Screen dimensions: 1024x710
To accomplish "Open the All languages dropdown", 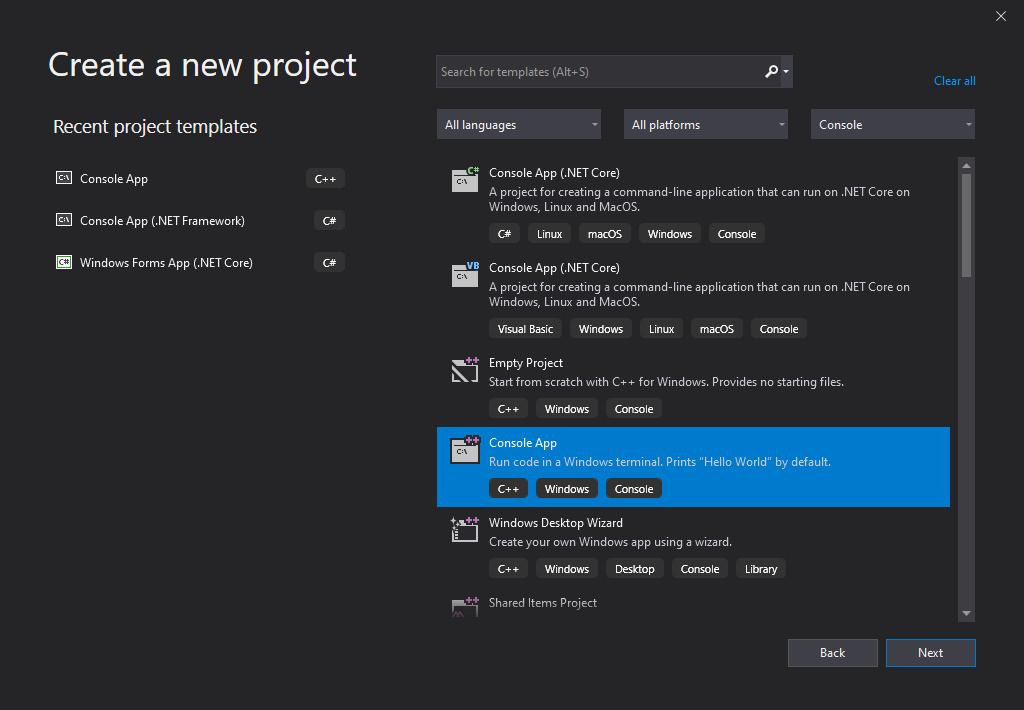I will coord(519,125).
